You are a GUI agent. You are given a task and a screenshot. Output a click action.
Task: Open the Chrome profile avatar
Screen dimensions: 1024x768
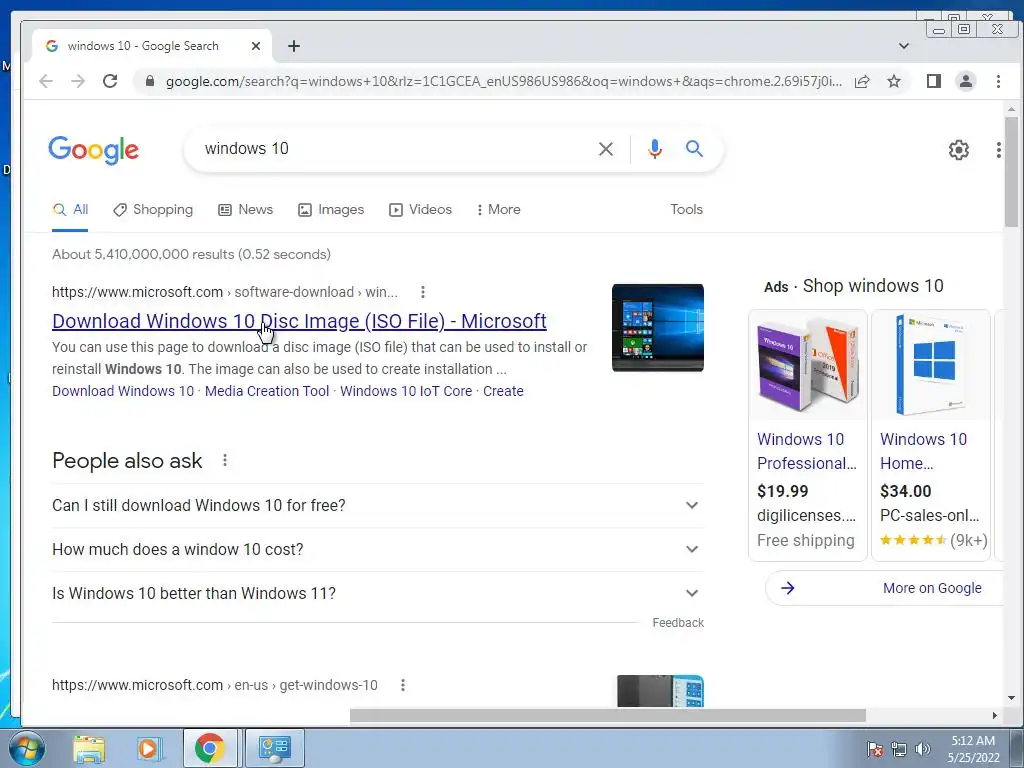[x=966, y=81]
